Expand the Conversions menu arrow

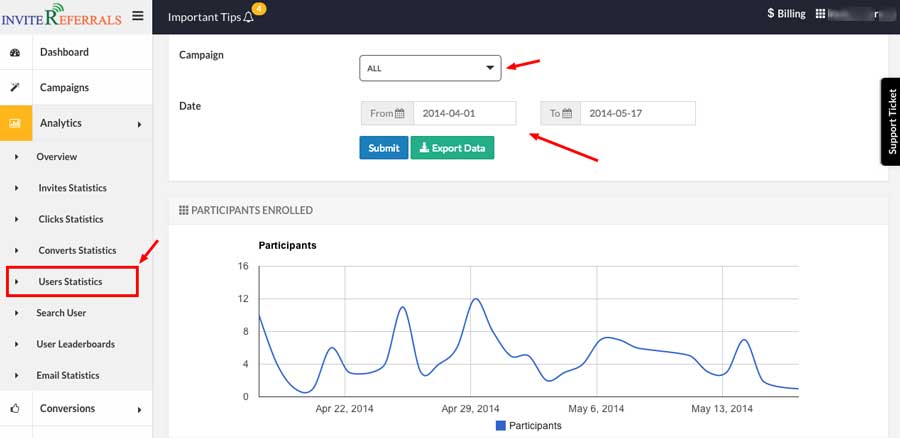139,410
